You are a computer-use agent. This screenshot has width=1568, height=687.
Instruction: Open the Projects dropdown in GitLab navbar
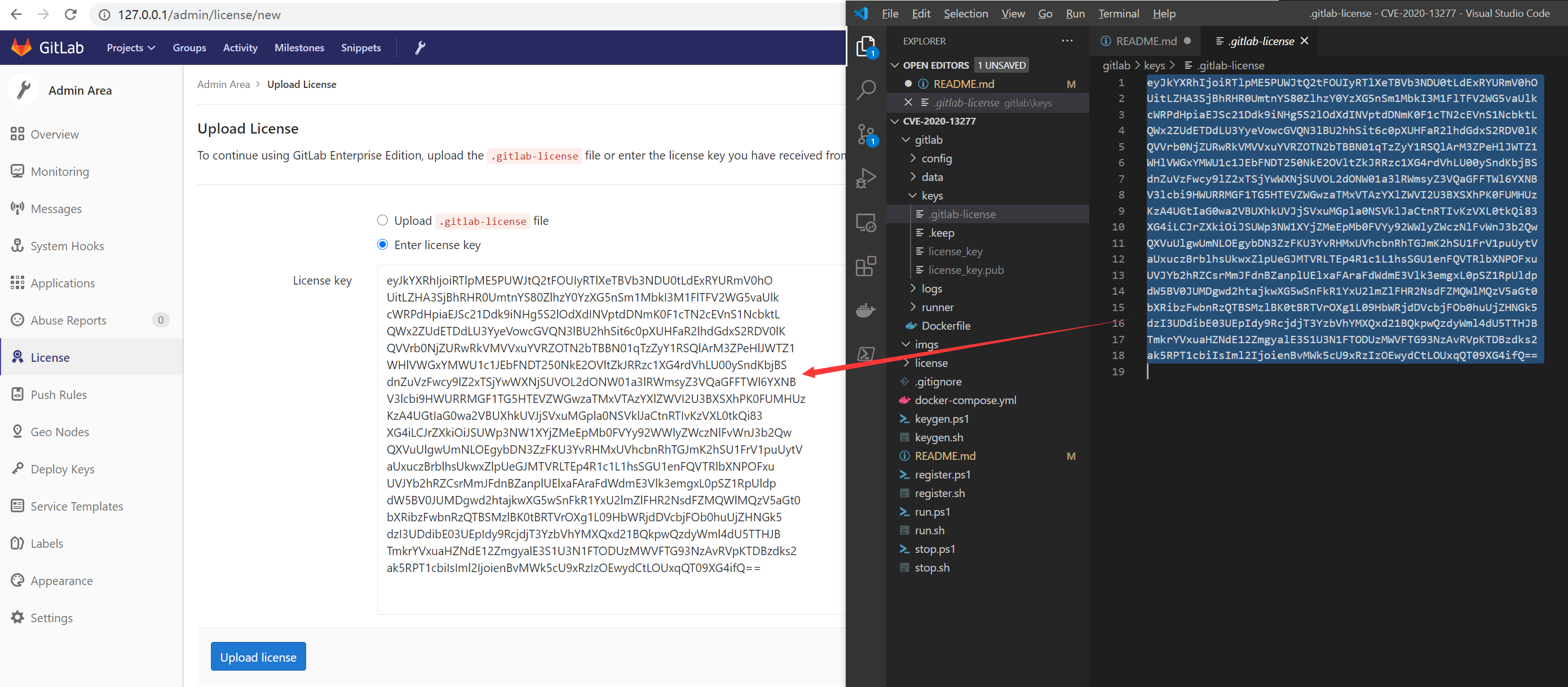pyautogui.click(x=131, y=47)
